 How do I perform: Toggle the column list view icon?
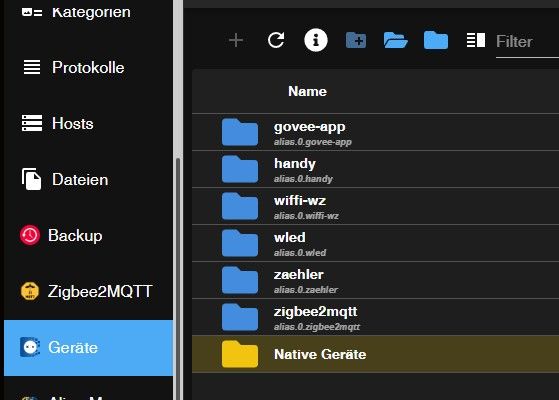click(x=476, y=40)
